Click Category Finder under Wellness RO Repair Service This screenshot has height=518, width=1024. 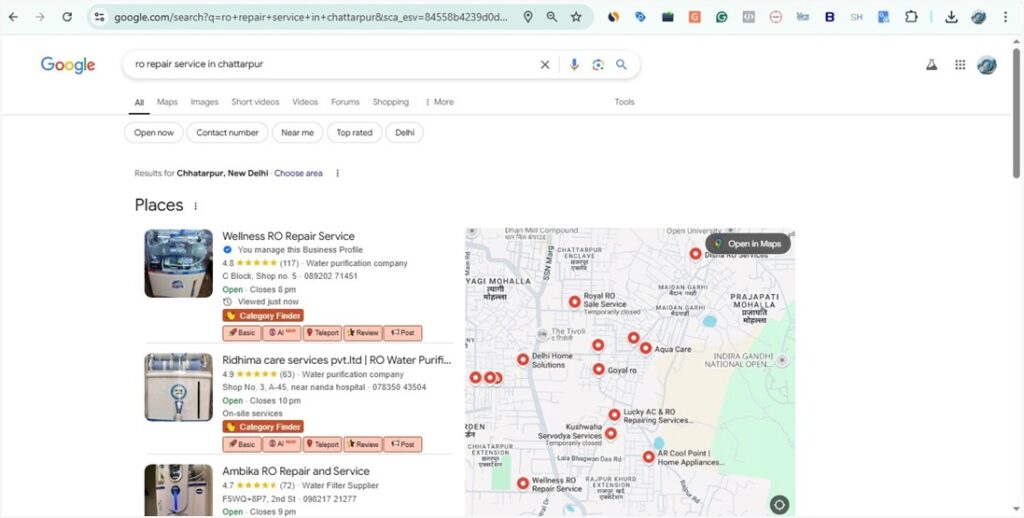coord(263,316)
